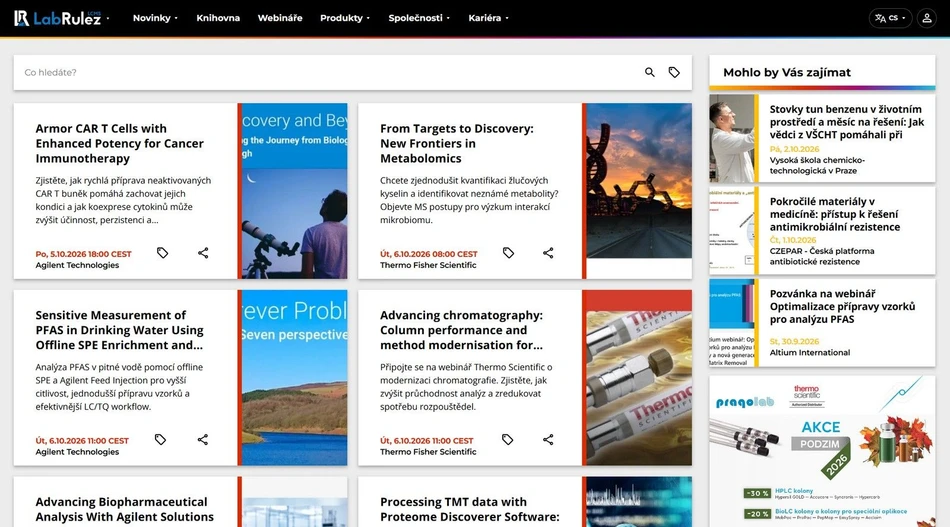
Task: Click date 'Po, 5.10.2026 18:00 CEST'
Action: pyautogui.click(x=84, y=254)
